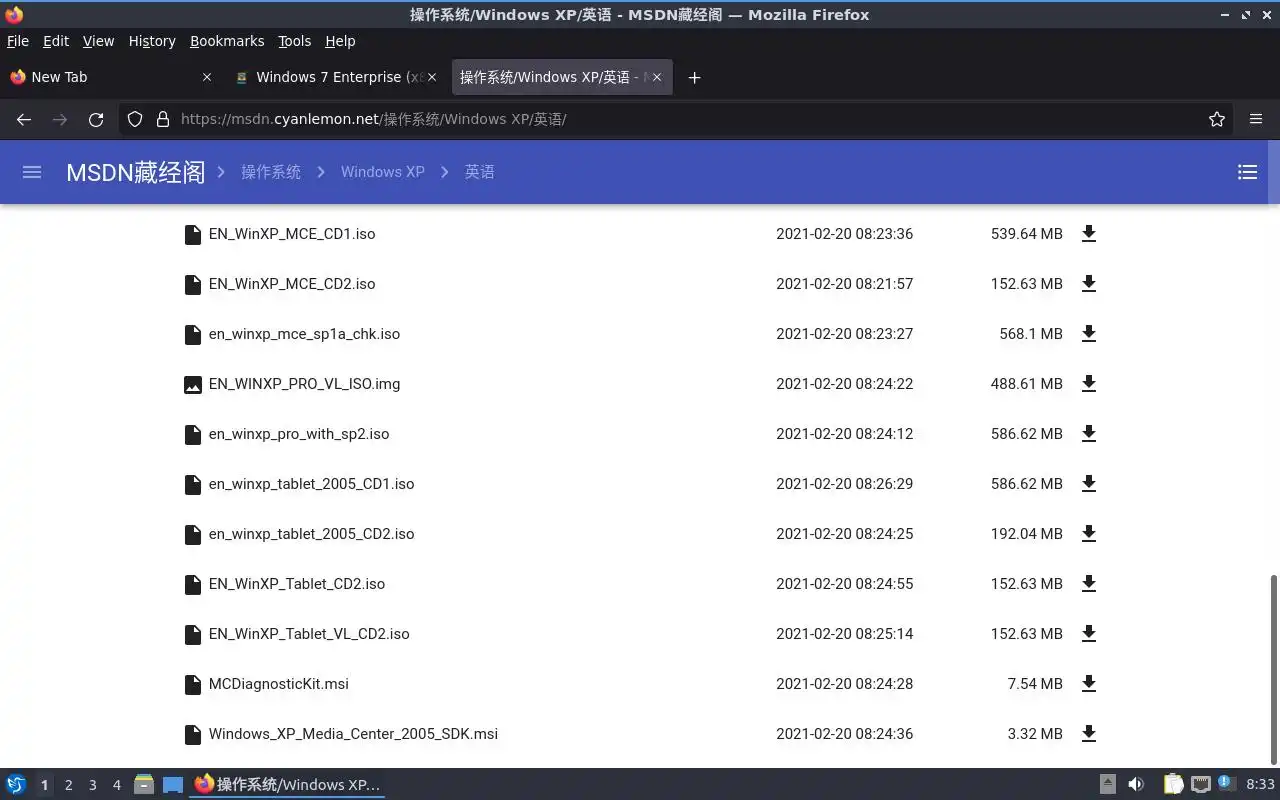Navigate to 操作系统 breadcrumb
This screenshot has width=1280, height=800.
click(271, 172)
